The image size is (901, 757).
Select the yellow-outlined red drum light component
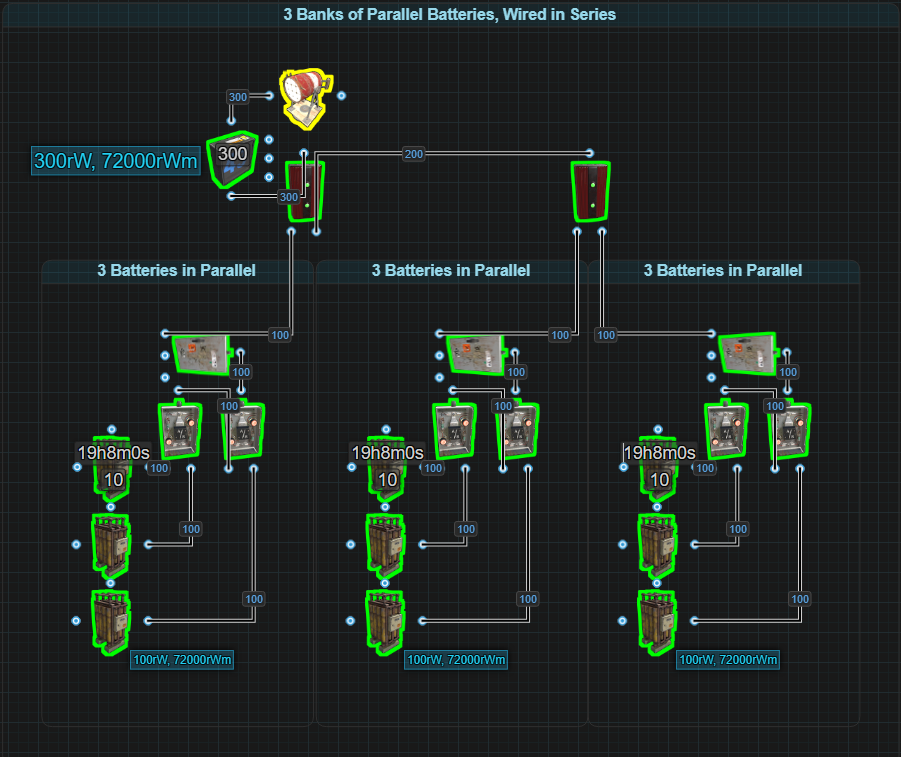coord(306,98)
